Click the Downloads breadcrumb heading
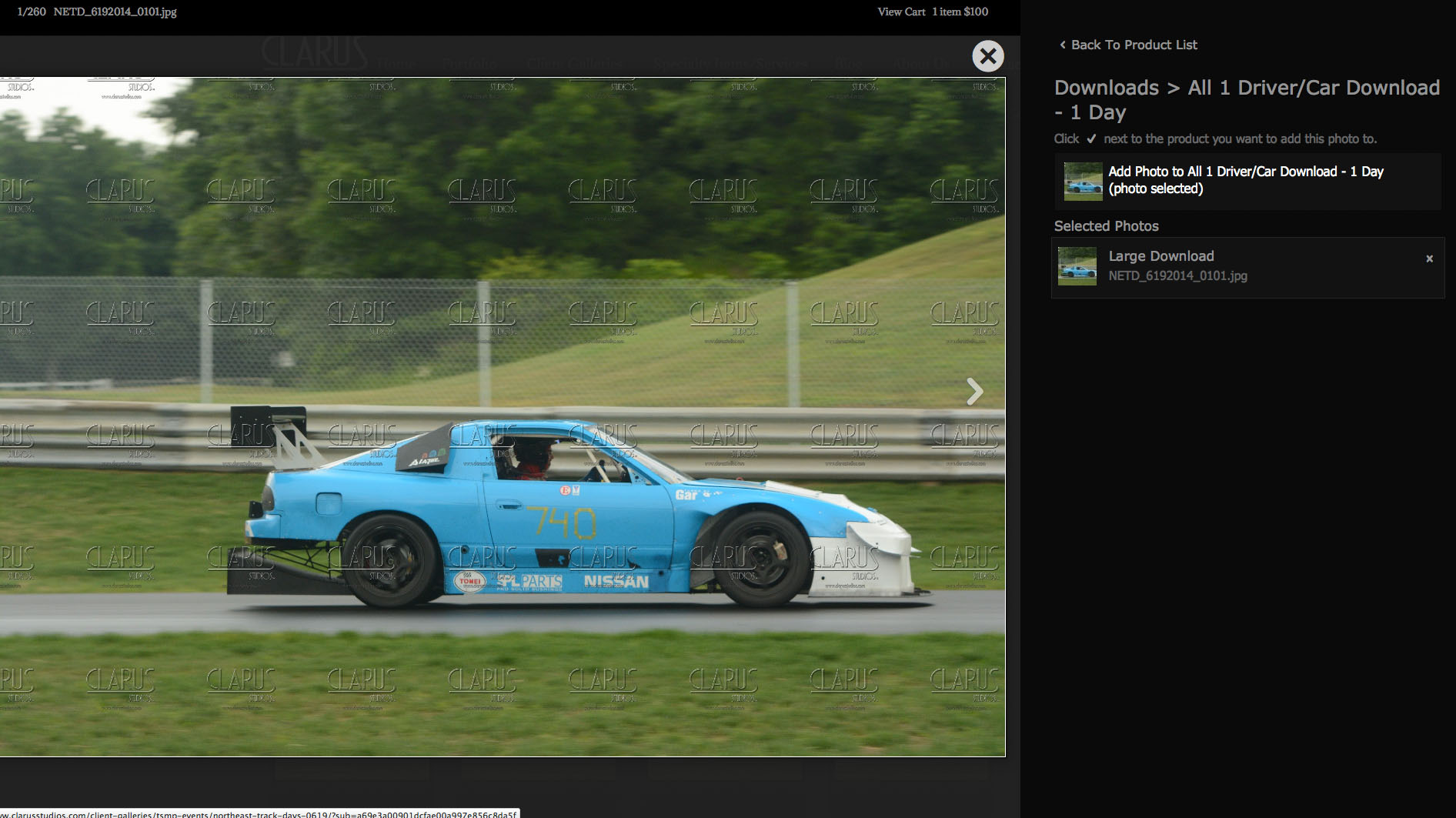This screenshot has width=1456, height=818. tap(1106, 88)
